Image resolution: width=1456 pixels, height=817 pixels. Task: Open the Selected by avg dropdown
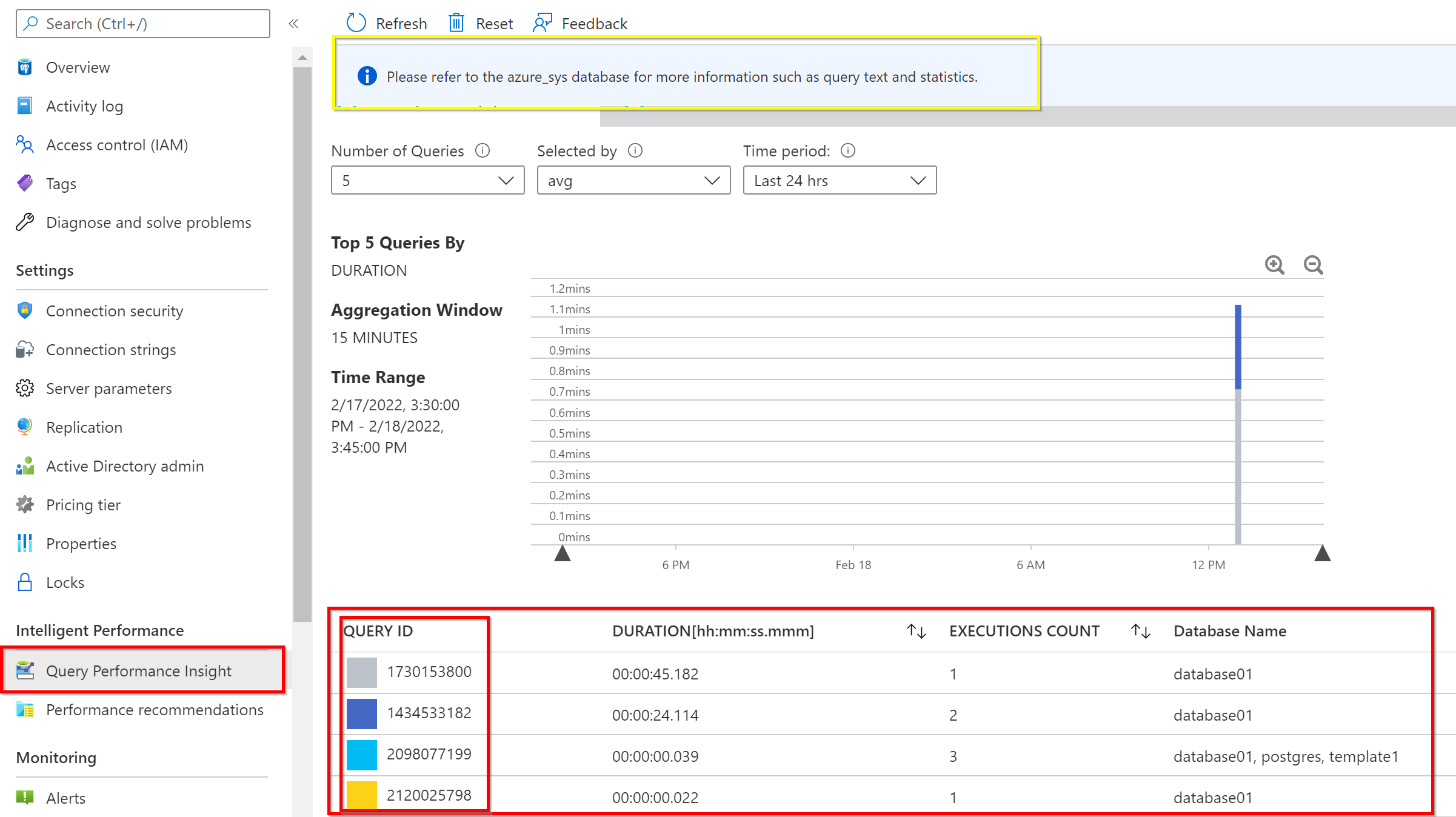(633, 181)
